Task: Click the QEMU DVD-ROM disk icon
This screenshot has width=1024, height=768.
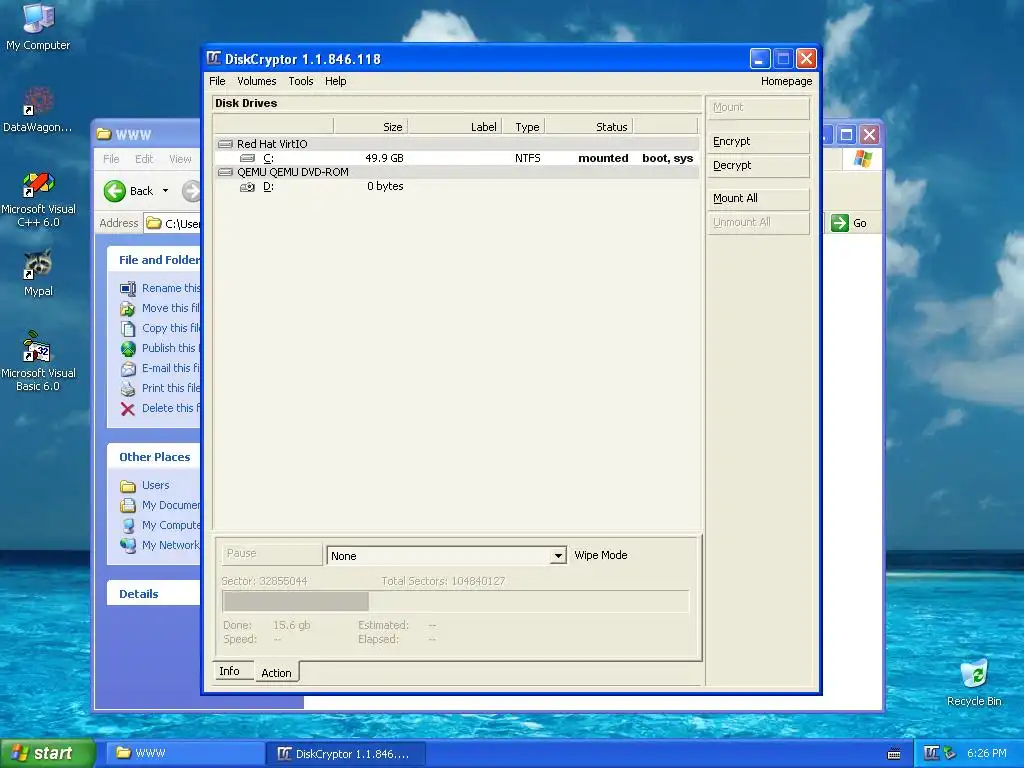Action: (225, 172)
